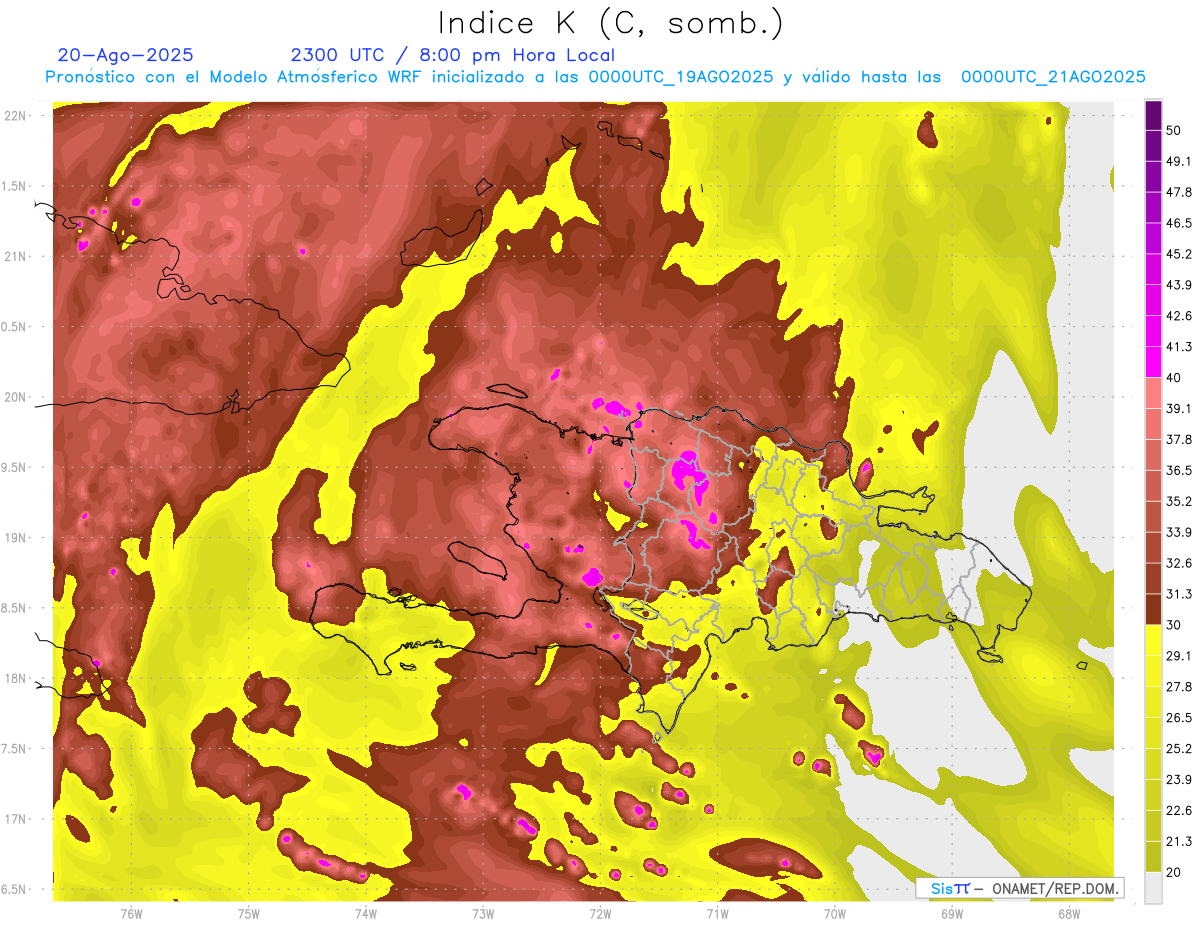
Task: Click the color scale value "27.8"
Action: [x=1179, y=687]
